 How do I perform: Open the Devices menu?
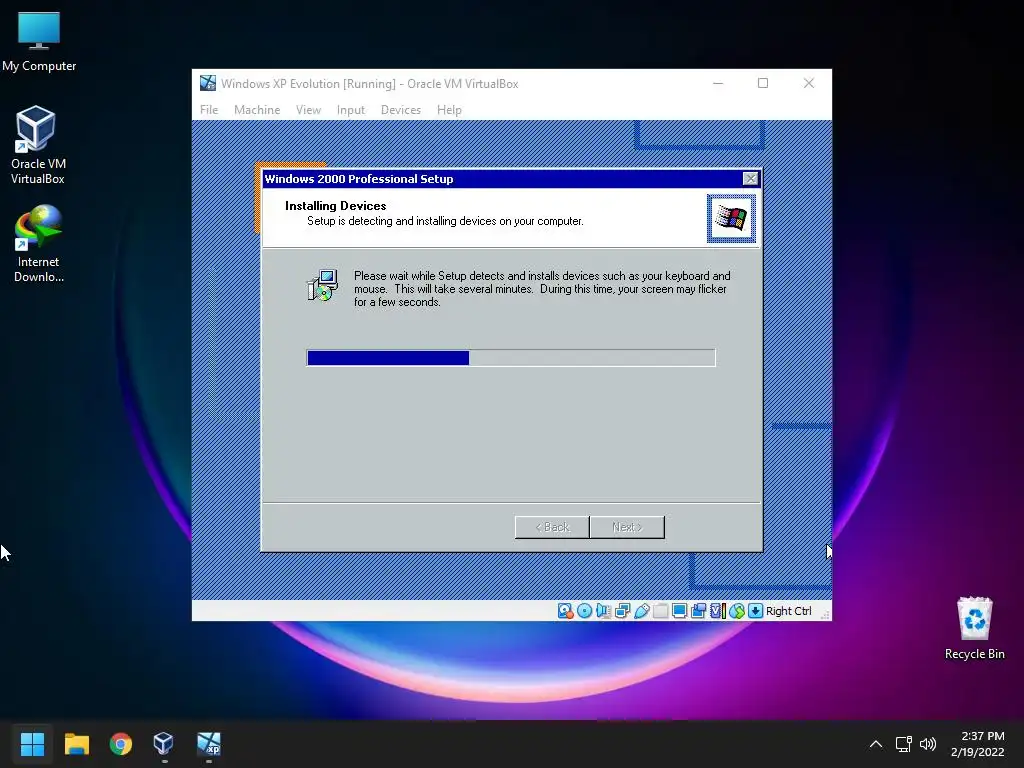pos(400,110)
